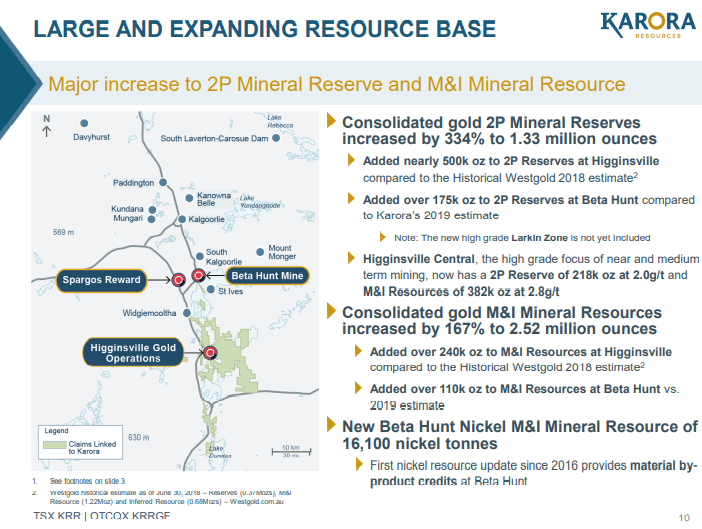Viewport: 702px width, 529px height.
Task: Click the bullet arrow for 'Added over 240k oz'
Action: tap(358, 350)
